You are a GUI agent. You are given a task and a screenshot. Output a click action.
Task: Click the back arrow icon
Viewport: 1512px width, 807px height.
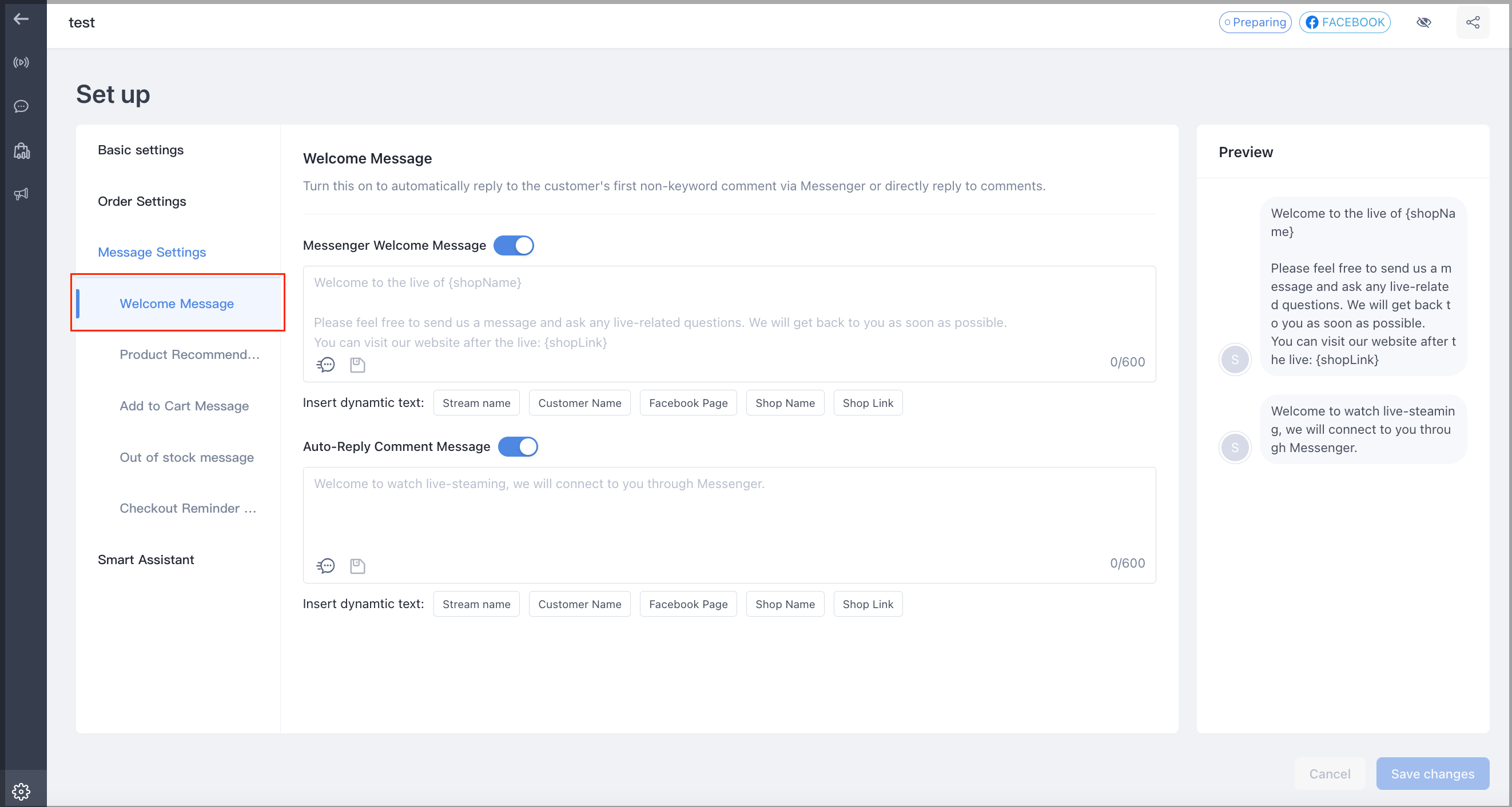click(x=21, y=19)
